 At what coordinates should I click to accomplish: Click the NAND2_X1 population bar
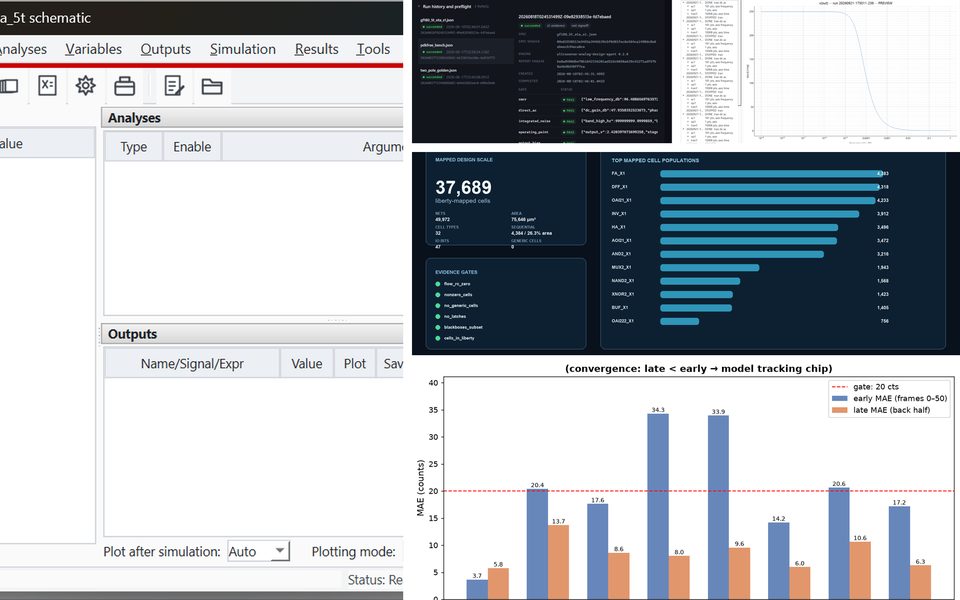[x=700, y=281]
